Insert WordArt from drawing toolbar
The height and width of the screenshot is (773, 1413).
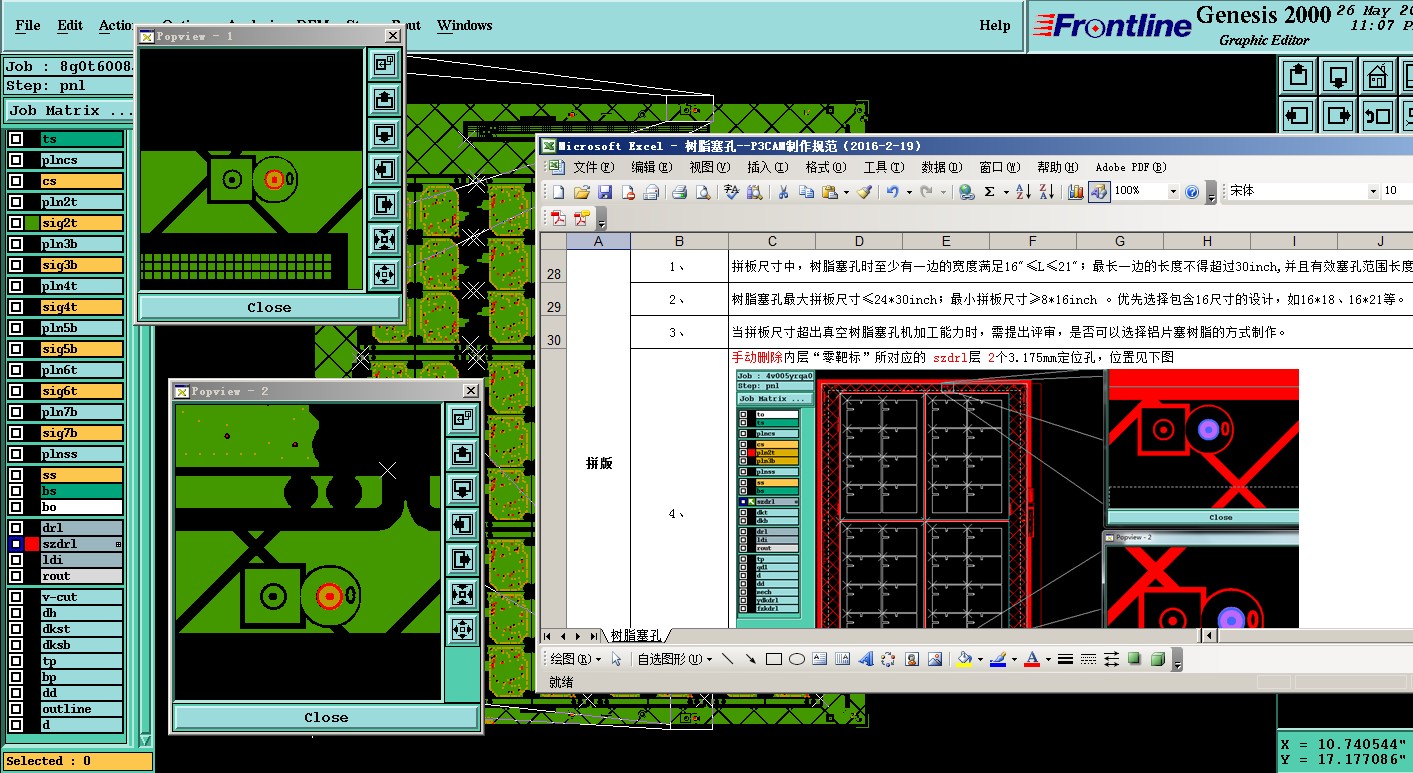coord(865,659)
